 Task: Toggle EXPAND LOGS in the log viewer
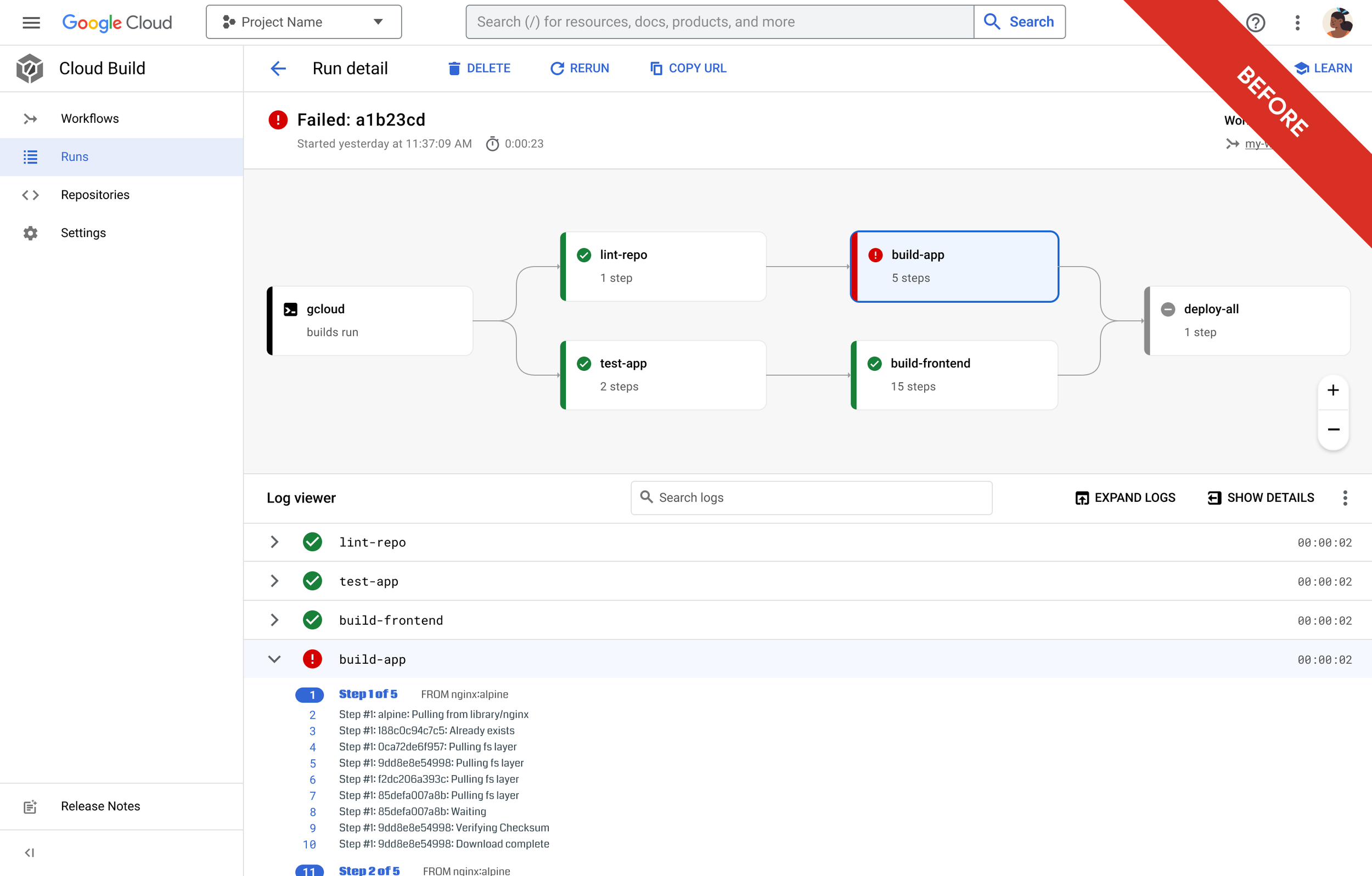tap(1125, 497)
